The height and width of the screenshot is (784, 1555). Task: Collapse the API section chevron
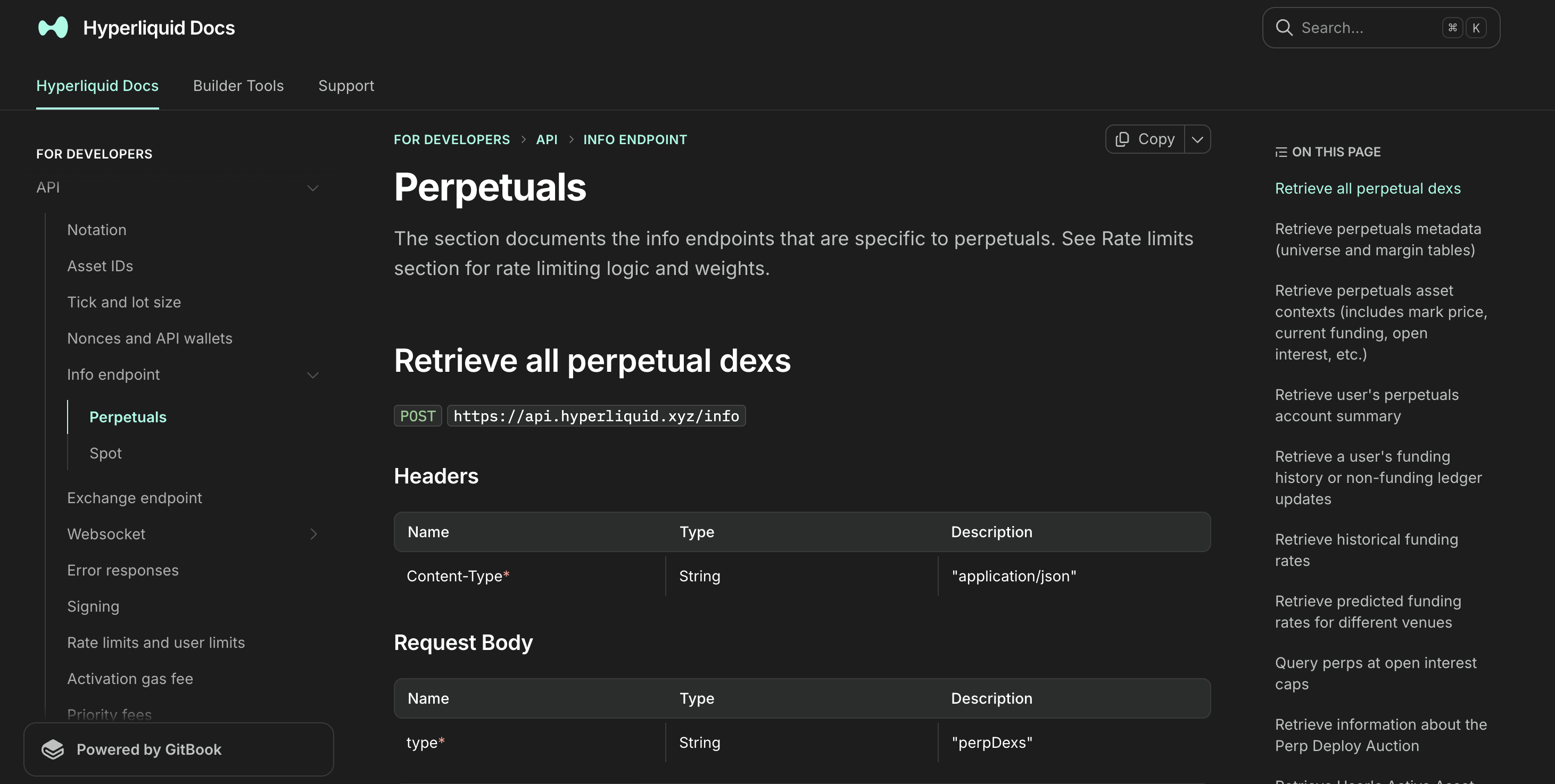point(313,188)
